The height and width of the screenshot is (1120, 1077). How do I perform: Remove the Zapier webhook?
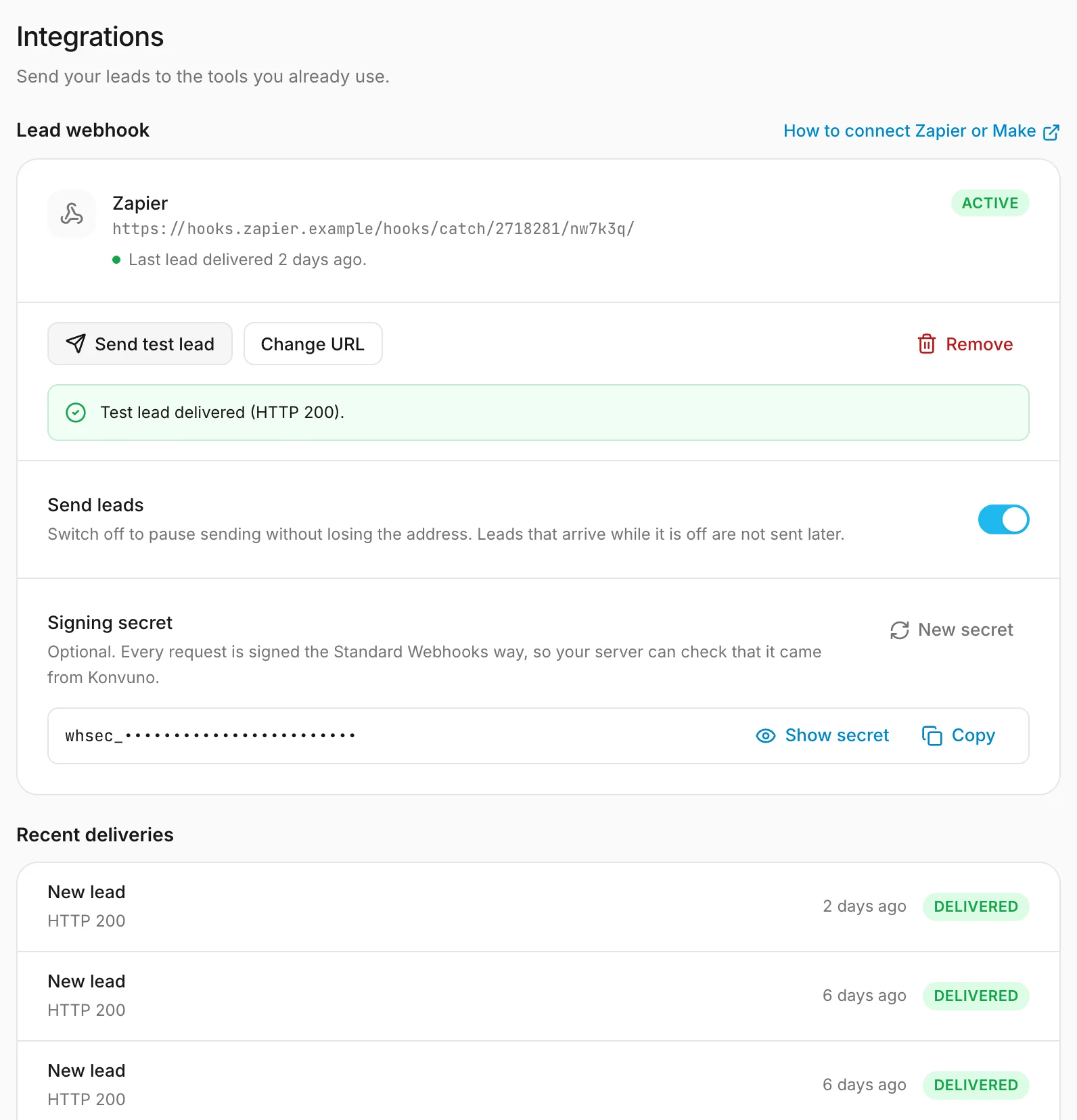click(965, 344)
